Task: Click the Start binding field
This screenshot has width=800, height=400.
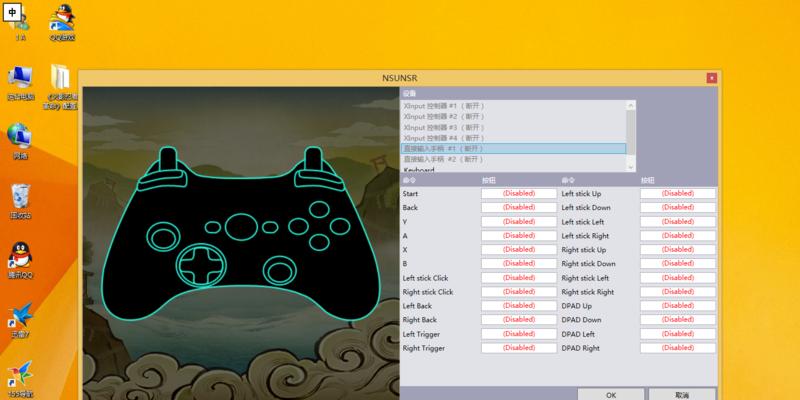Action: click(x=519, y=193)
